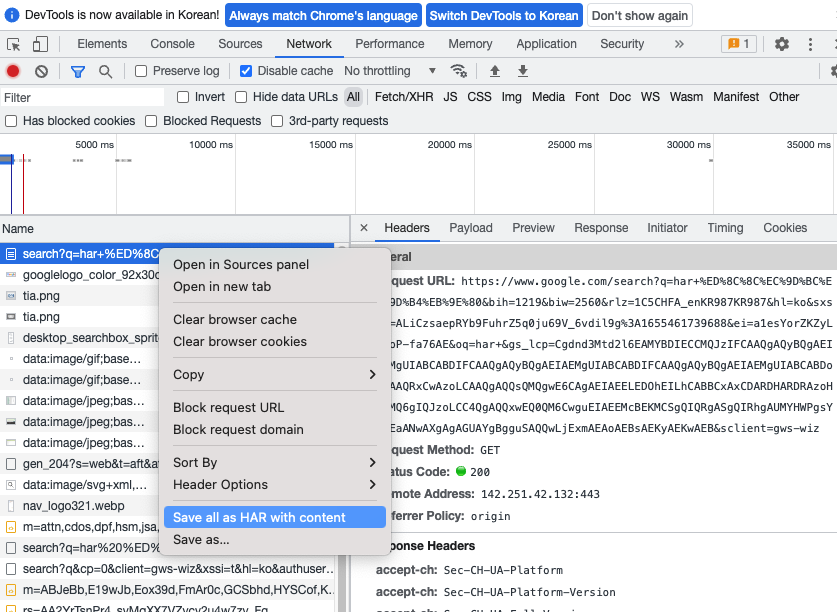This screenshot has width=837, height=612.
Task: Toggle the request filter funnel icon
Action: 78,71
